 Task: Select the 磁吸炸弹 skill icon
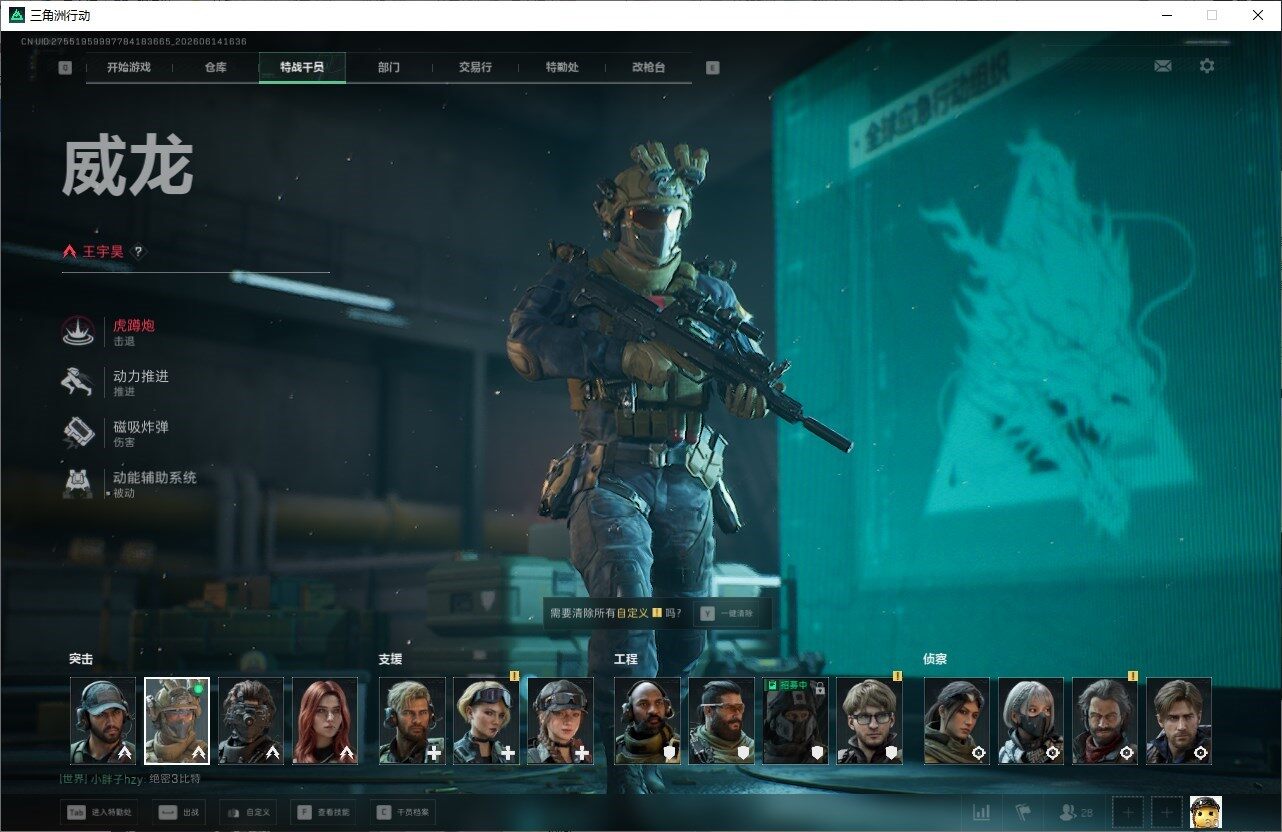tap(78, 433)
